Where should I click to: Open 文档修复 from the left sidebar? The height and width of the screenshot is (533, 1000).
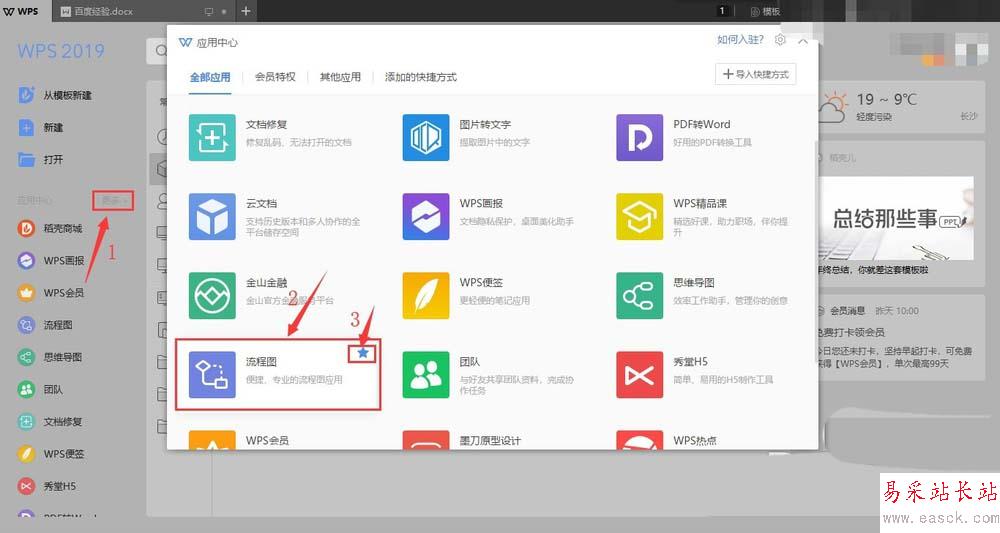pyautogui.click(x=50, y=421)
